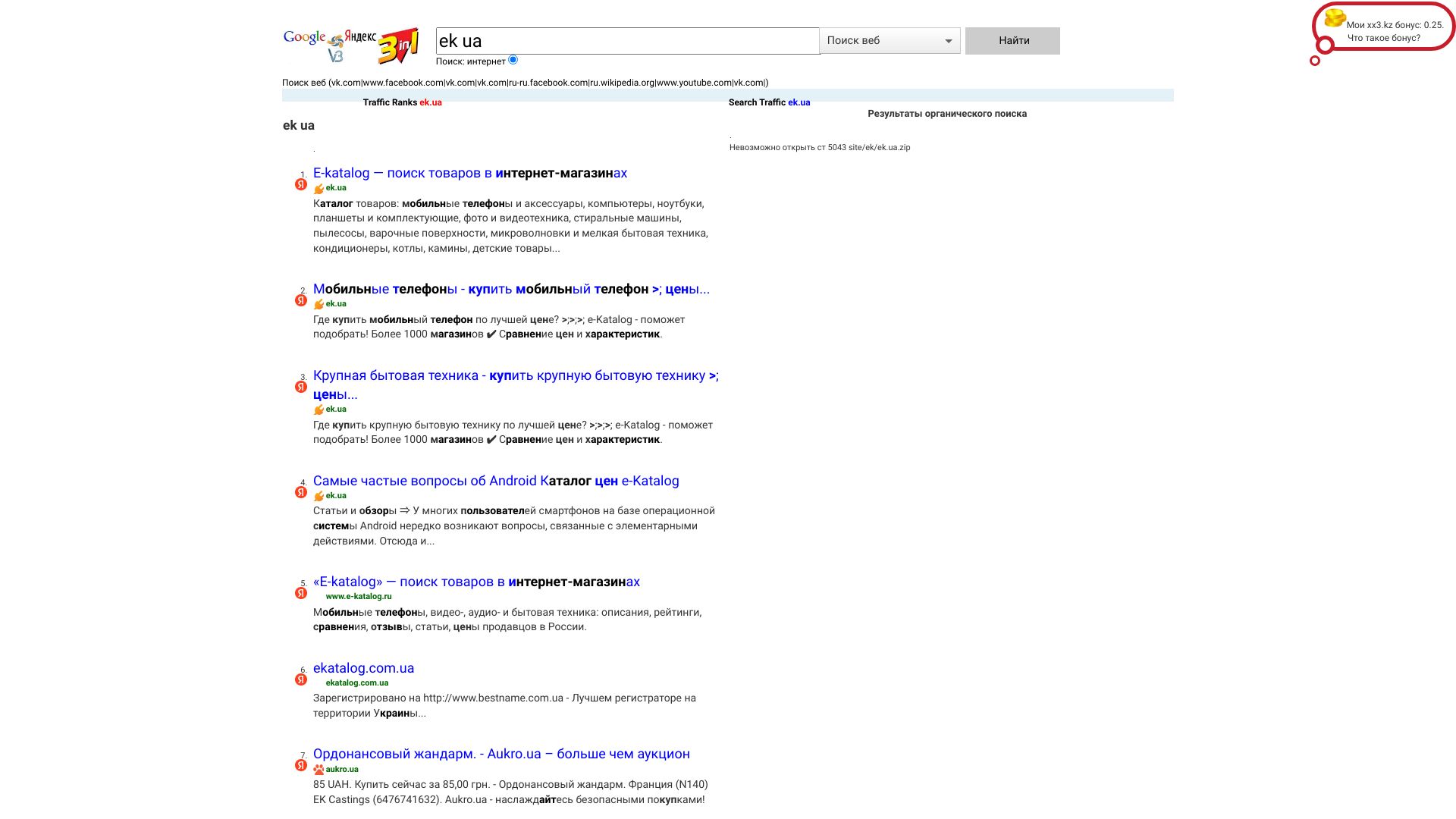This screenshot has width=1456, height=819.
Task: Click the ek.ua favicon under result 4
Action: click(x=318, y=496)
